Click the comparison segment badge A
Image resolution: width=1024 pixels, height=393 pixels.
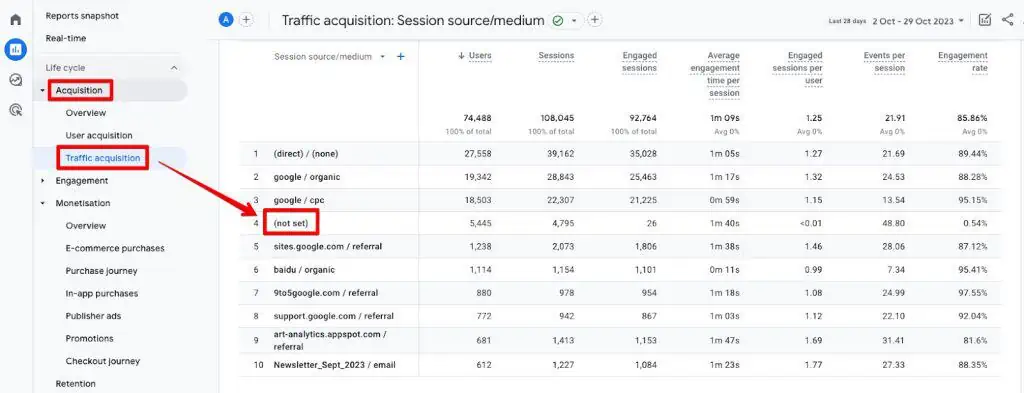pyautogui.click(x=226, y=20)
